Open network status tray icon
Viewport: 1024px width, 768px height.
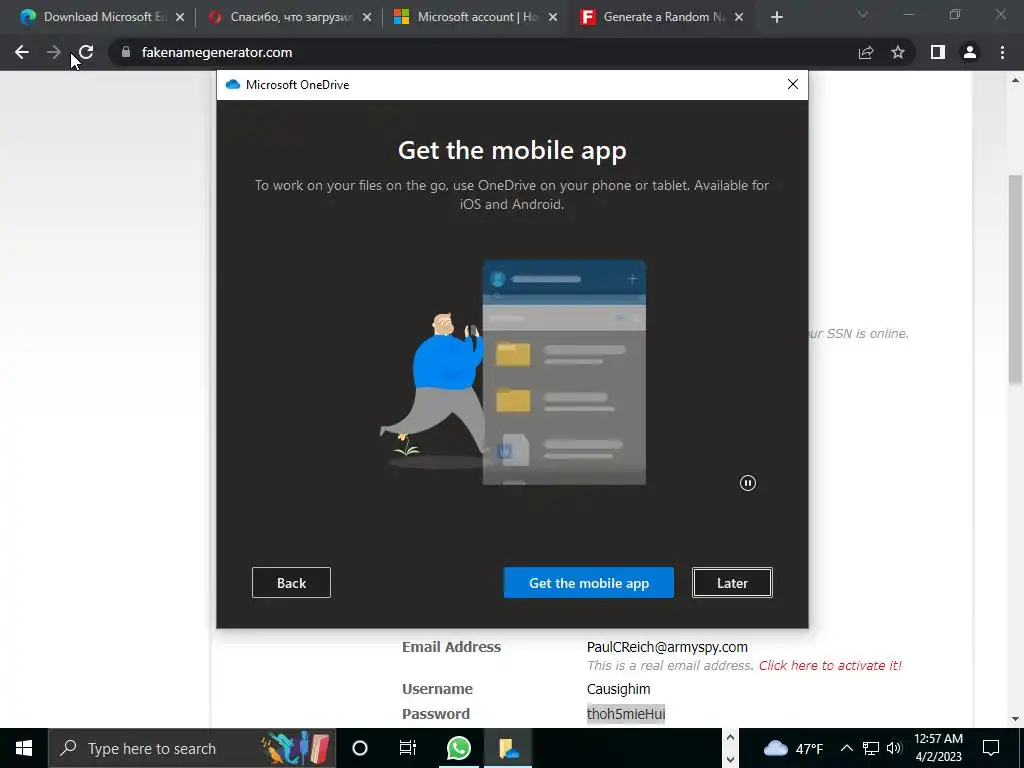click(871, 748)
